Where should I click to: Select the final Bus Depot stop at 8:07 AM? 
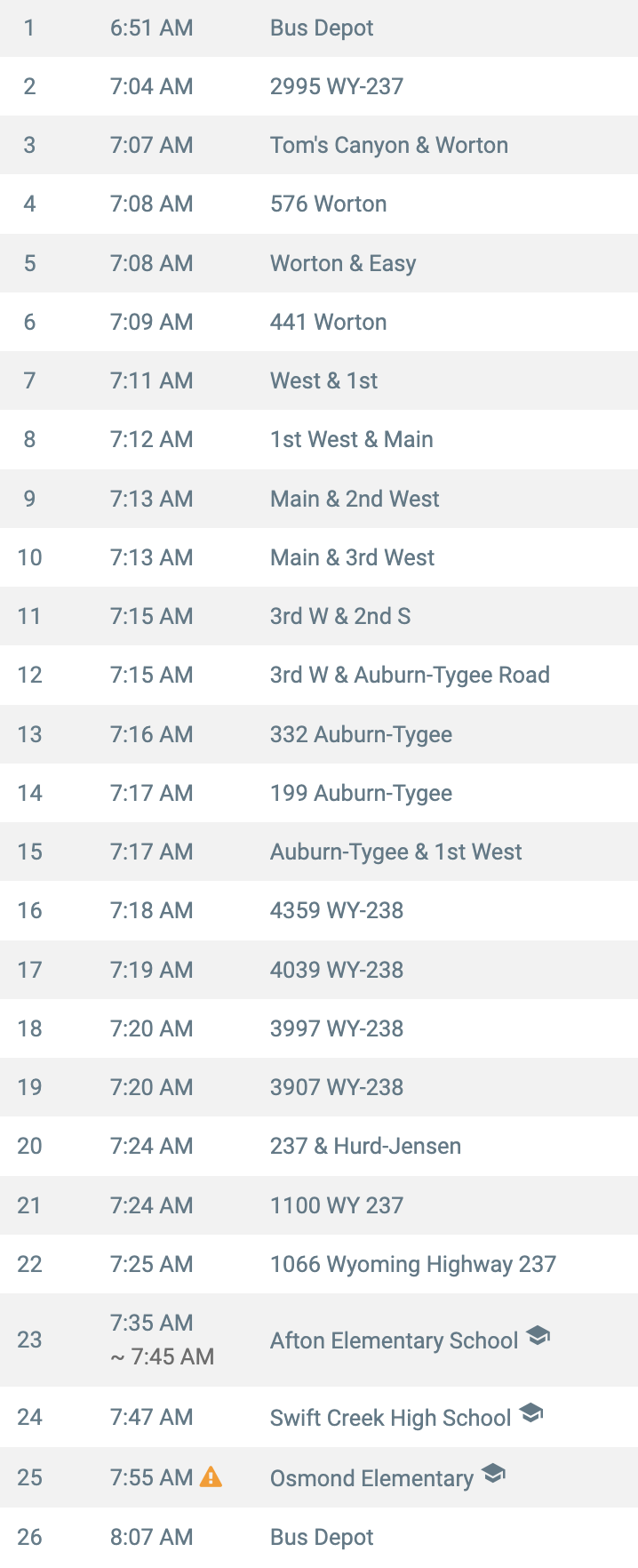pos(319,1537)
